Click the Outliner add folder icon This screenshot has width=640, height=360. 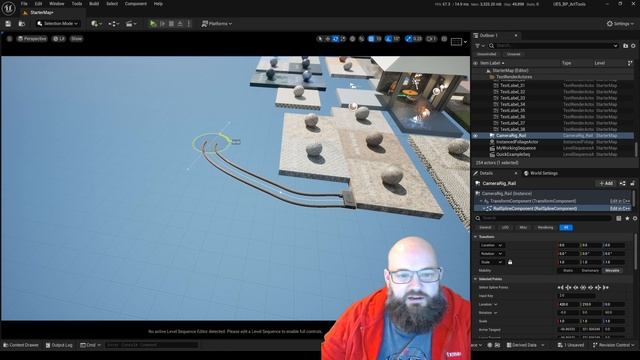point(625,46)
